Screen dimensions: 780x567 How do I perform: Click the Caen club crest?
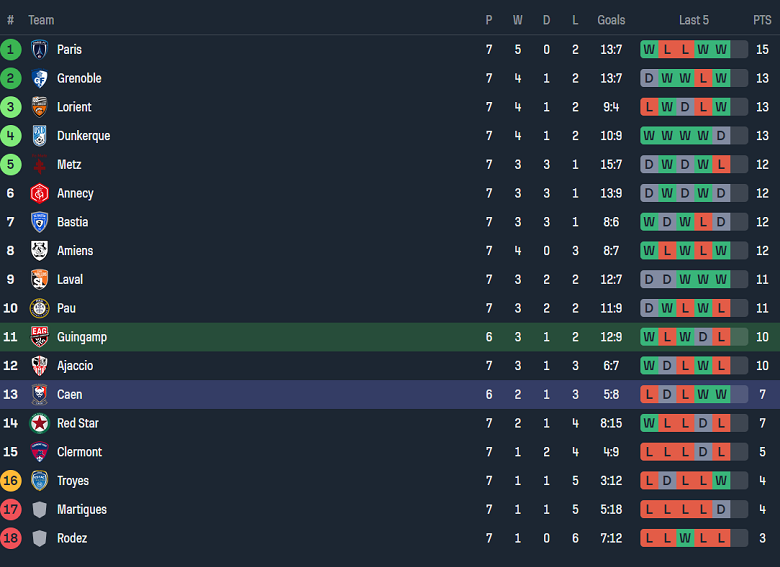pyautogui.click(x=40, y=395)
